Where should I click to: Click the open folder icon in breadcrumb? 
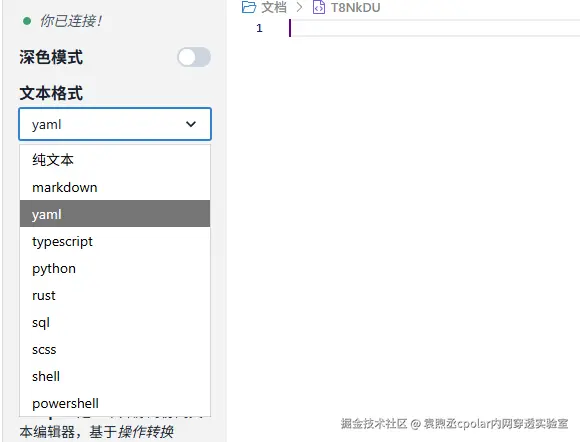tap(249, 7)
